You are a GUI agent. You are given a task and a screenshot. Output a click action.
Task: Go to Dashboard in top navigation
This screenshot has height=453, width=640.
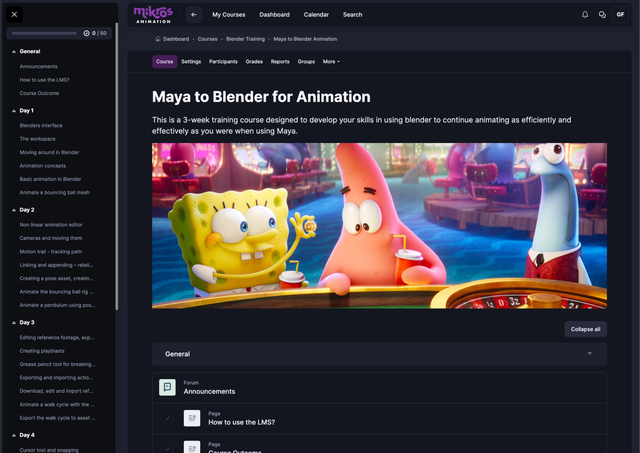274,15
